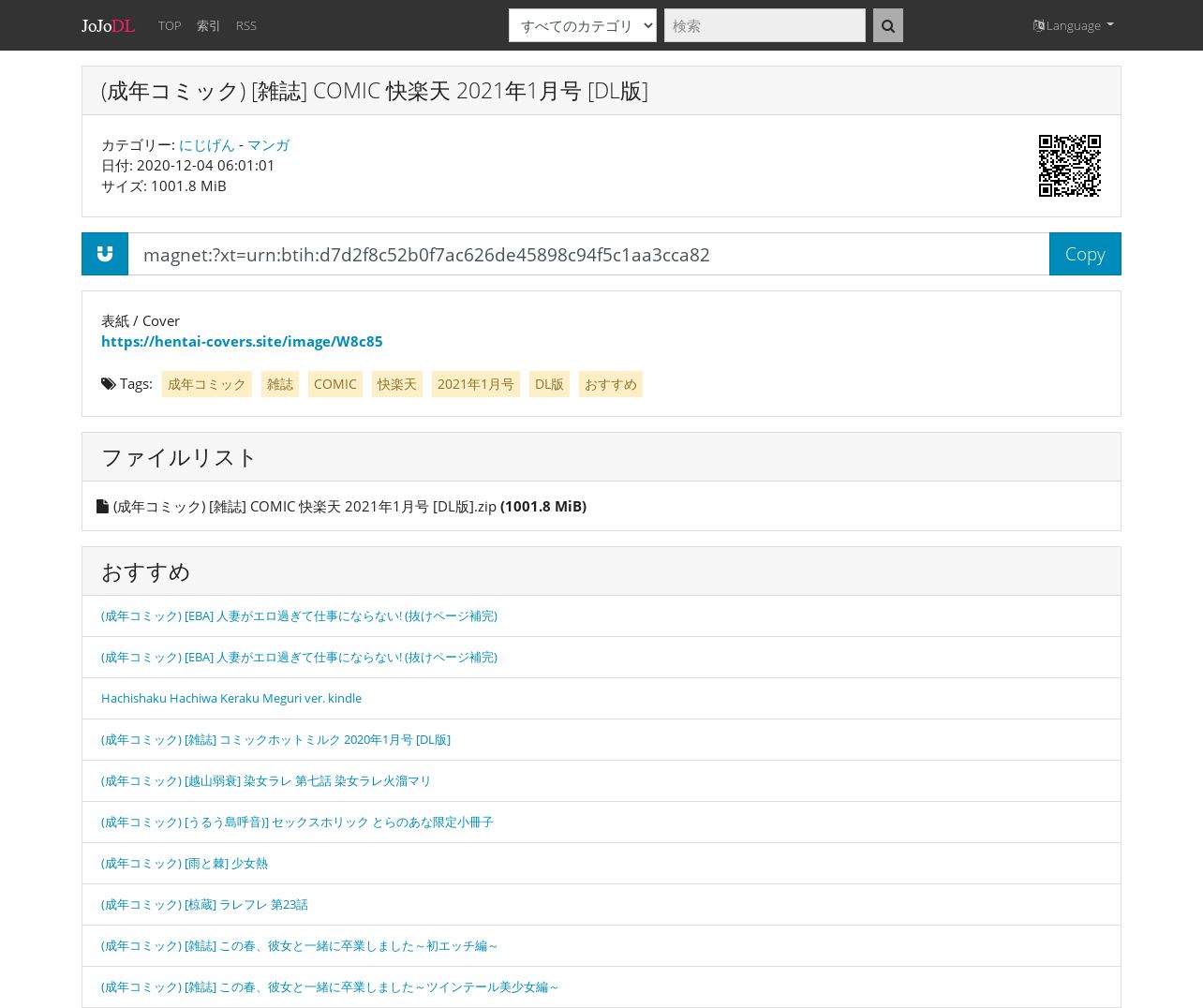
Task: Click the 表紙 / Cover label
Action: pos(141,320)
